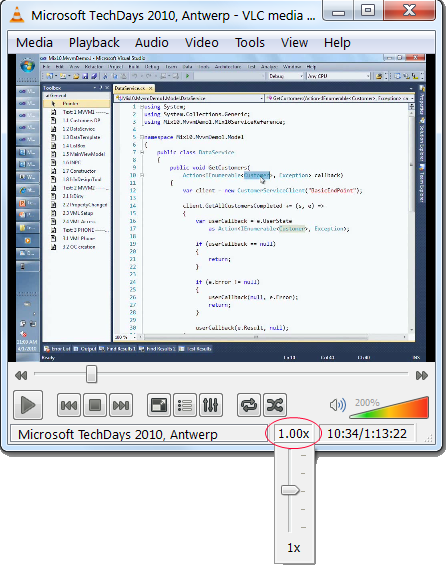Viewport: 446px width, 567px height.
Task: Open extended settings equalizer icon
Action: coord(211,405)
